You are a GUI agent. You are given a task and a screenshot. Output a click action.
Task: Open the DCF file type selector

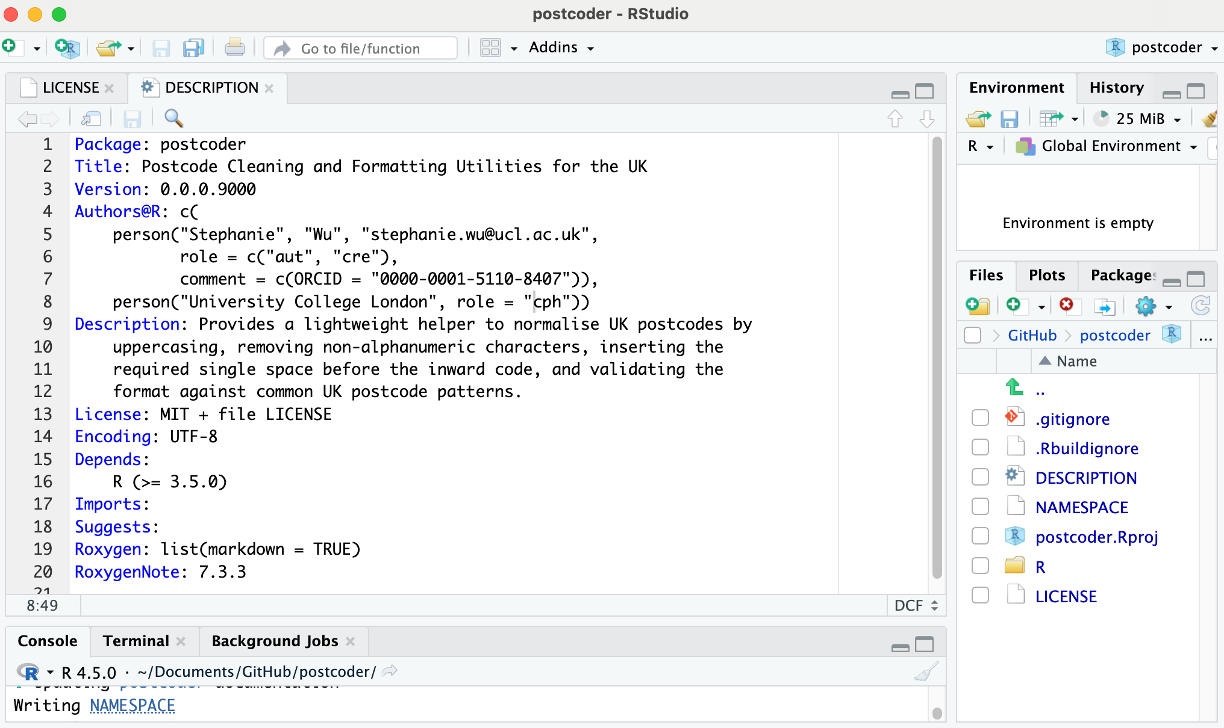pyautogui.click(x=915, y=606)
